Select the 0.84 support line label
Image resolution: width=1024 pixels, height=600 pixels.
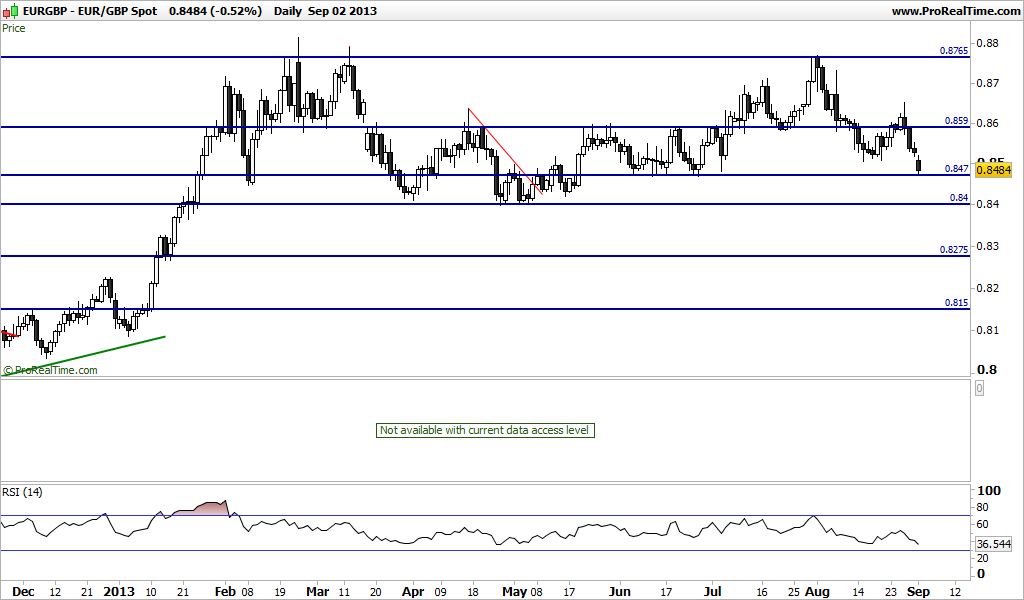[959, 198]
